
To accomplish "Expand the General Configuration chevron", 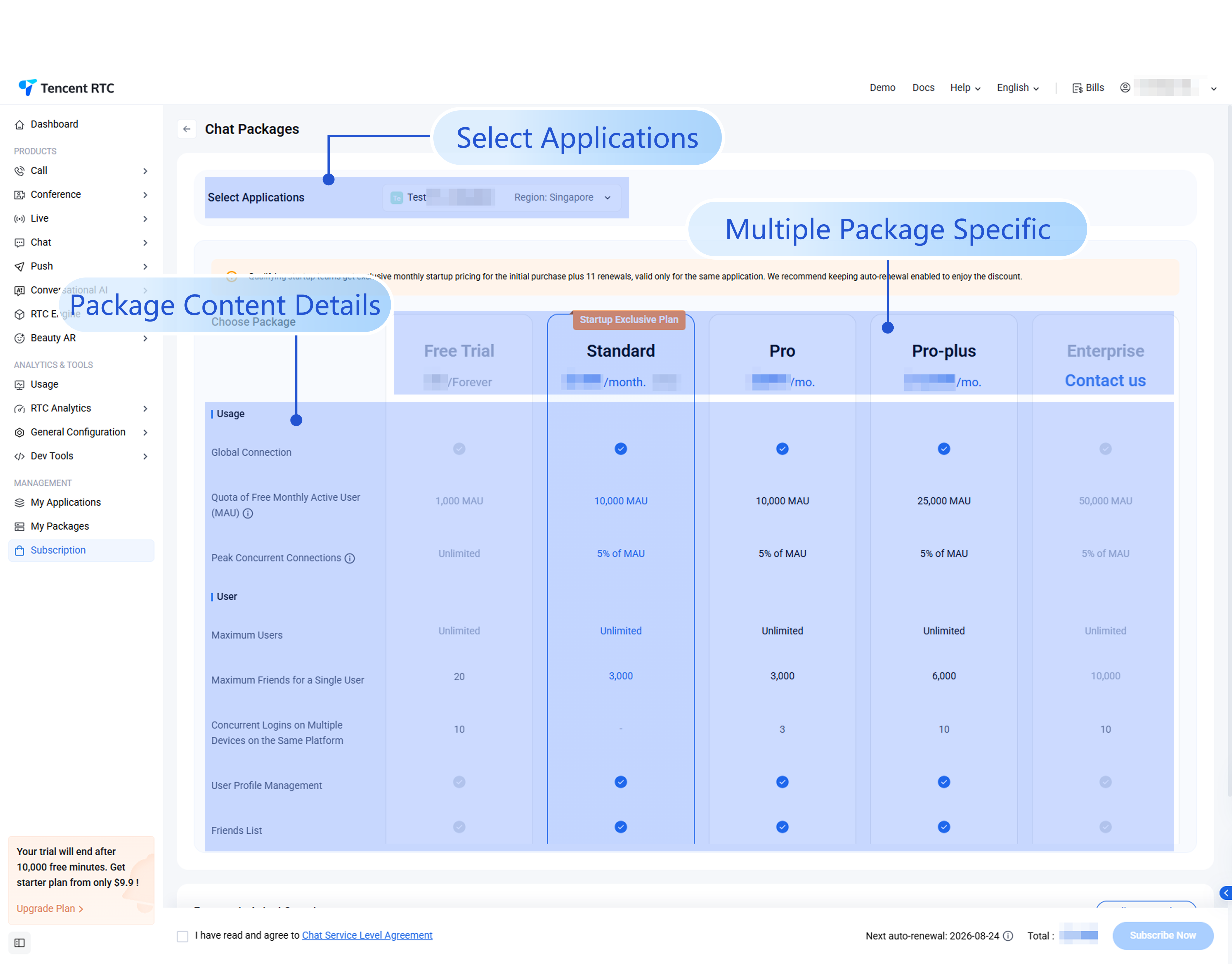I will coord(146,432).
